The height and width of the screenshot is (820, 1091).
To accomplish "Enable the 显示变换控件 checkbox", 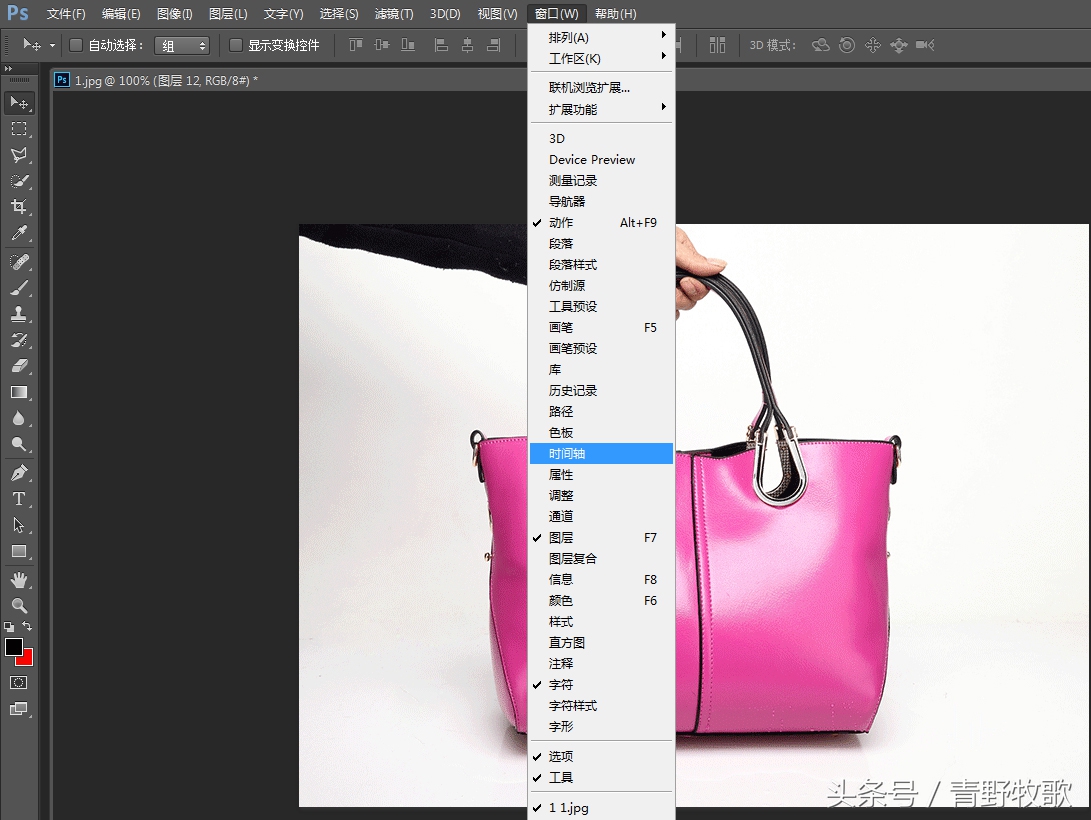I will click(234, 45).
